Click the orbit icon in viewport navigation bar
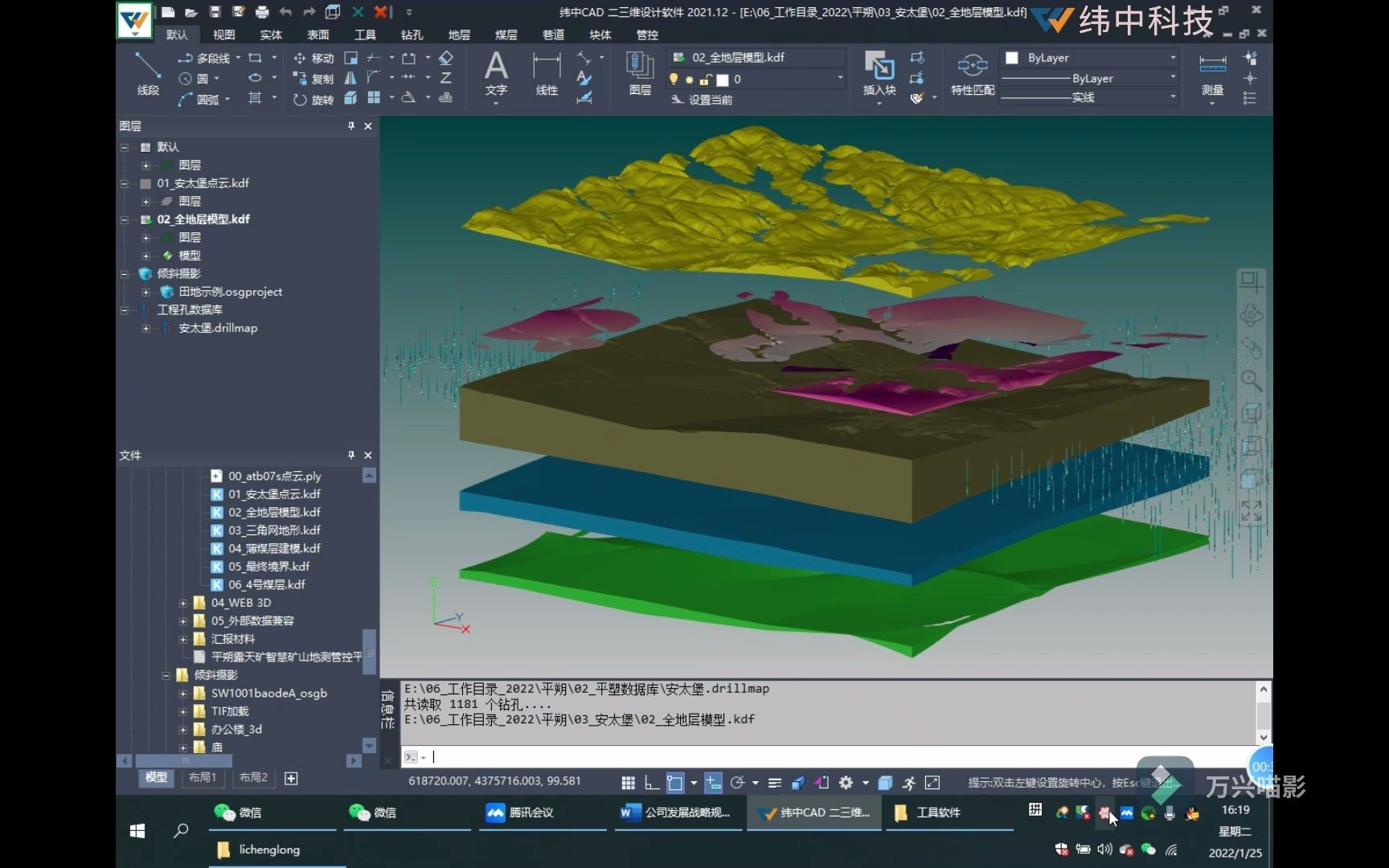1389x868 pixels. pos(1251,315)
